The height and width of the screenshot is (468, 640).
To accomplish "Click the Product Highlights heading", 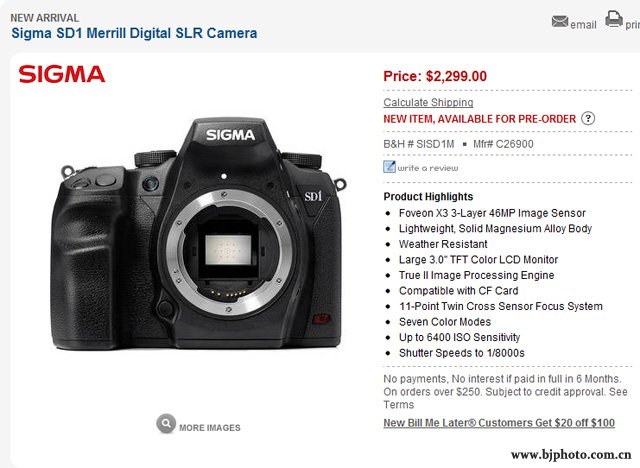I will pyautogui.click(x=428, y=197).
